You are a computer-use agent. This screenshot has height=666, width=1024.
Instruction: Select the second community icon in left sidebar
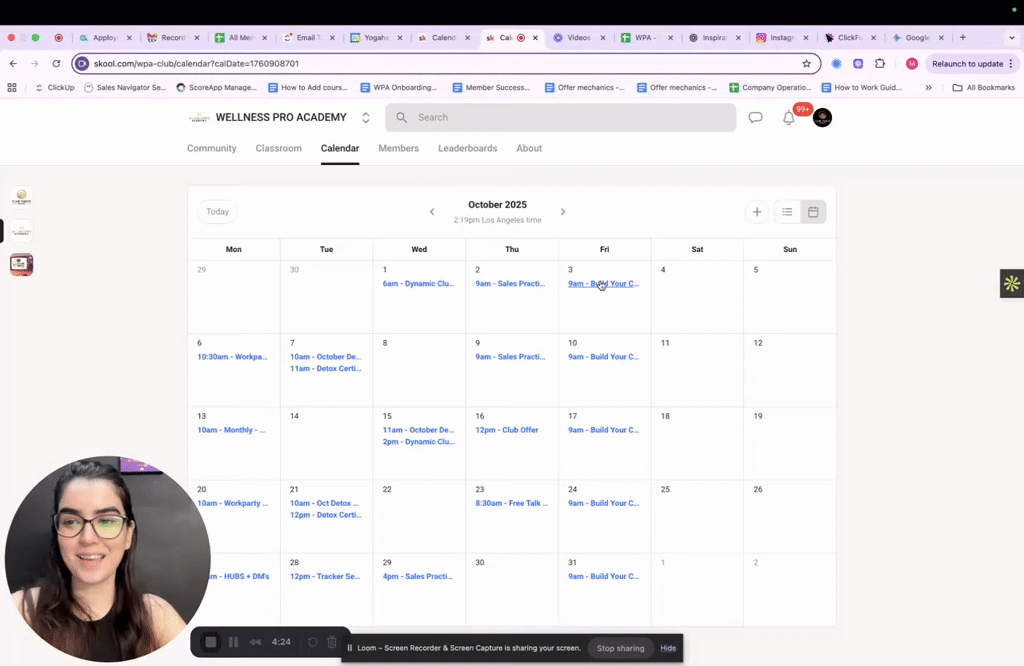point(22,230)
